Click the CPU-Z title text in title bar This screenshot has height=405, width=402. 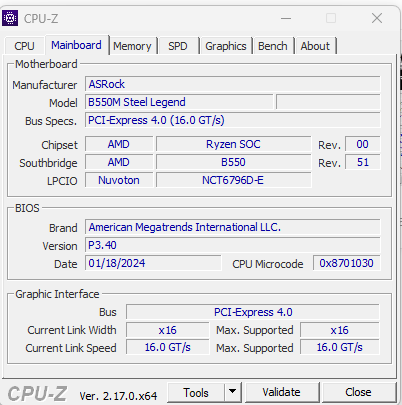41,19
